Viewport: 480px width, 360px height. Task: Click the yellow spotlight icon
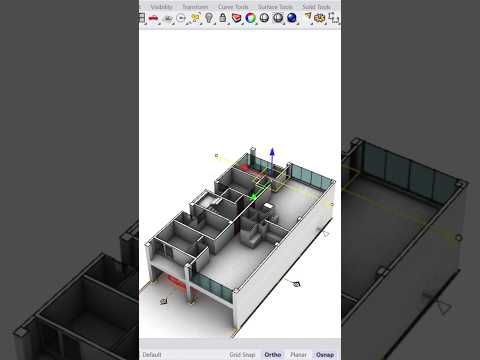(x=308, y=17)
